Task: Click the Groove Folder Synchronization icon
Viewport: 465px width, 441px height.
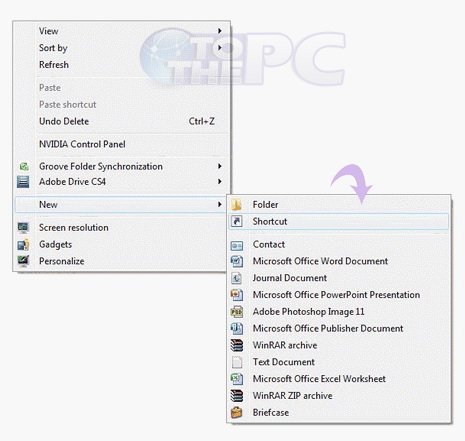Action: (x=24, y=166)
